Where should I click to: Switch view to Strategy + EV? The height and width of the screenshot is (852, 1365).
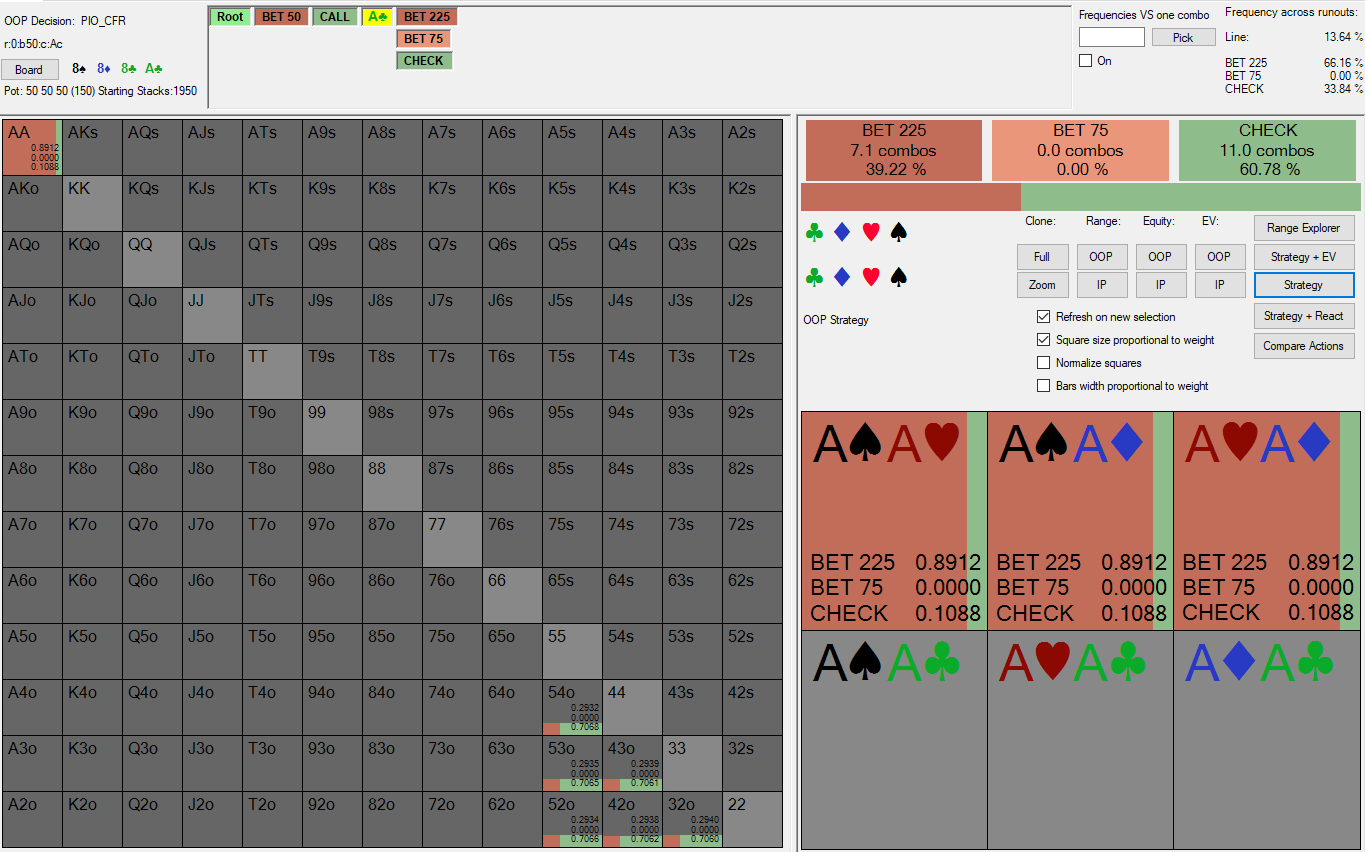click(x=1304, y=257)
